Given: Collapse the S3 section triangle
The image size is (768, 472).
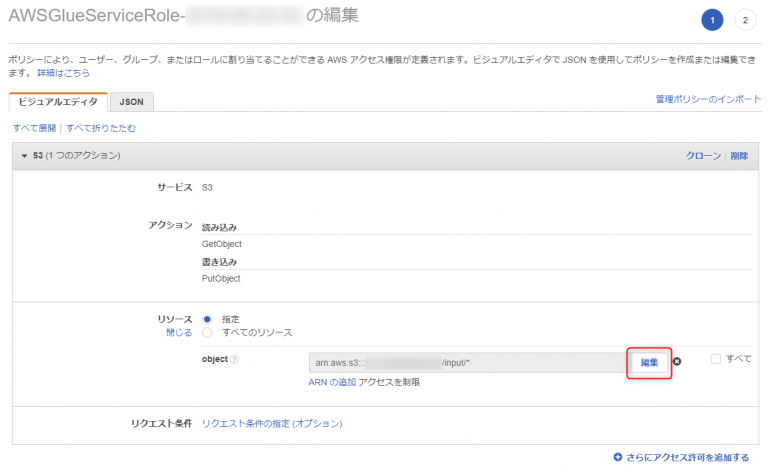Looking at the screenshot, I should [x=24, y=156].
